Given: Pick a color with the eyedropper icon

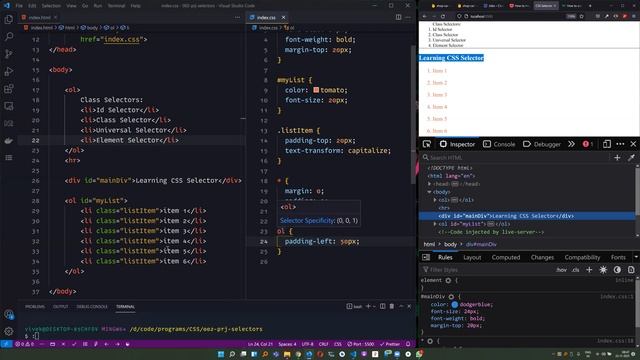Looking at the screenshot, I should [631, 158].
